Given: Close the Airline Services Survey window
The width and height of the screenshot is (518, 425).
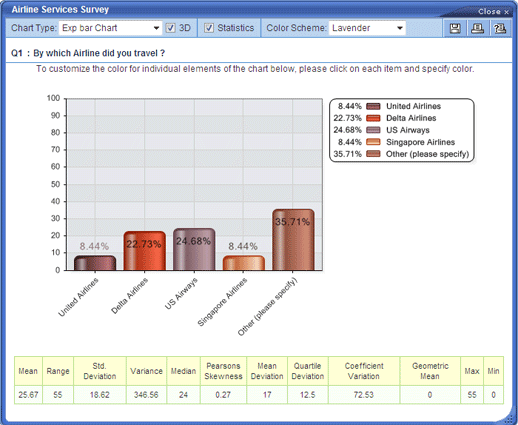Looking at the screenshot, I should pyautogui.click(x=493, y=12).
